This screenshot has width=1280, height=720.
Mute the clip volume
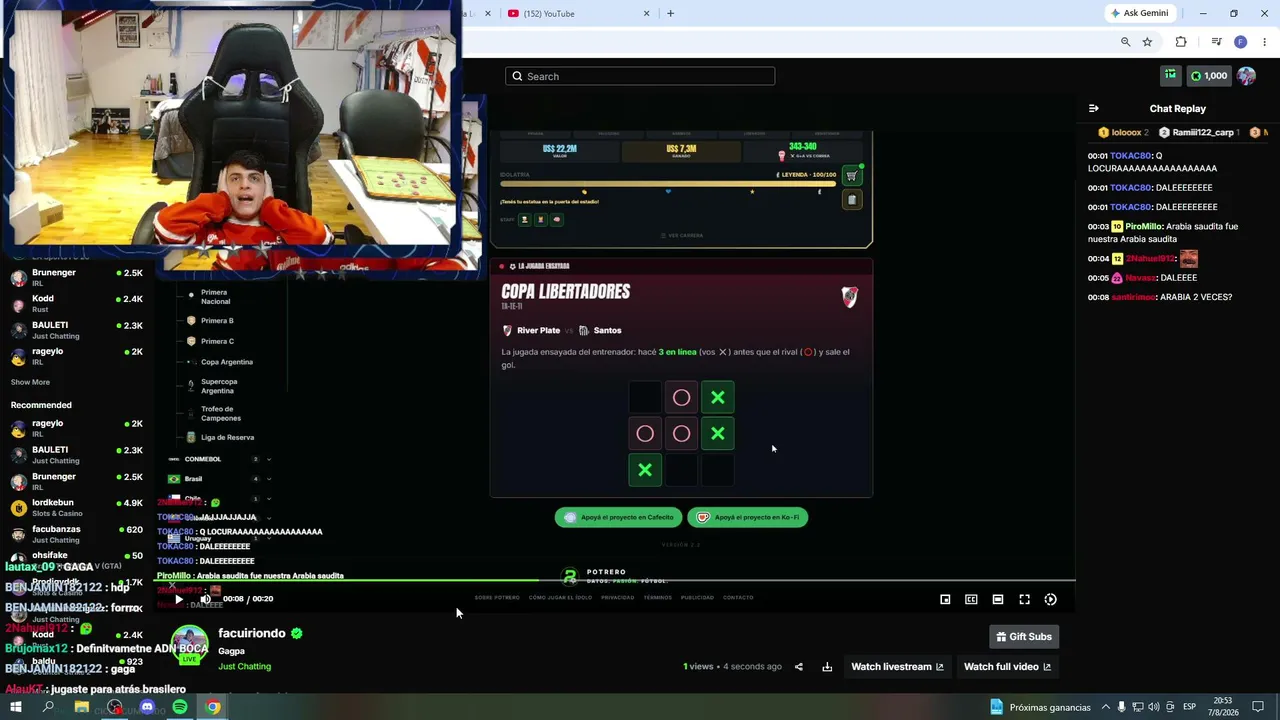(205, 599)
